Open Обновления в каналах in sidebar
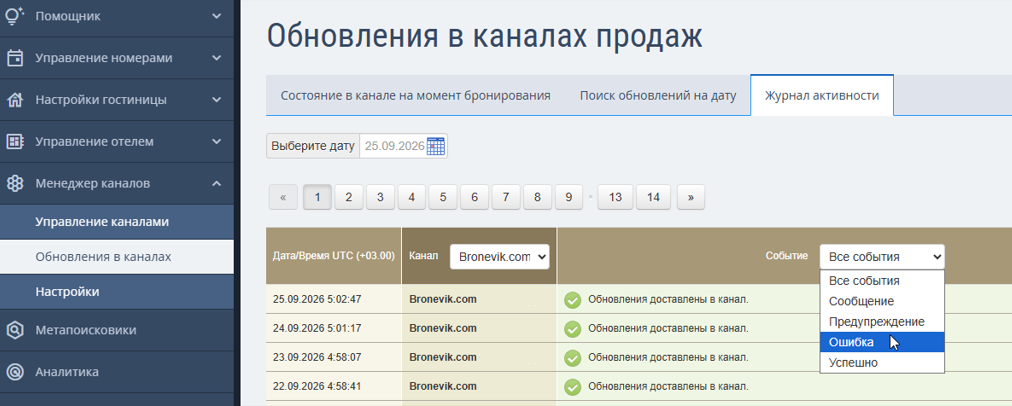 (117, 257)
